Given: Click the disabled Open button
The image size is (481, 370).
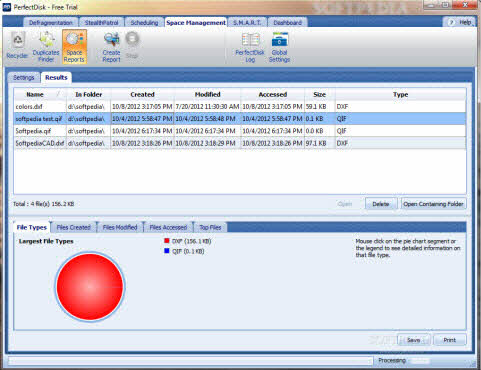Looking at the screenshot, I should (x=345, y=204).
